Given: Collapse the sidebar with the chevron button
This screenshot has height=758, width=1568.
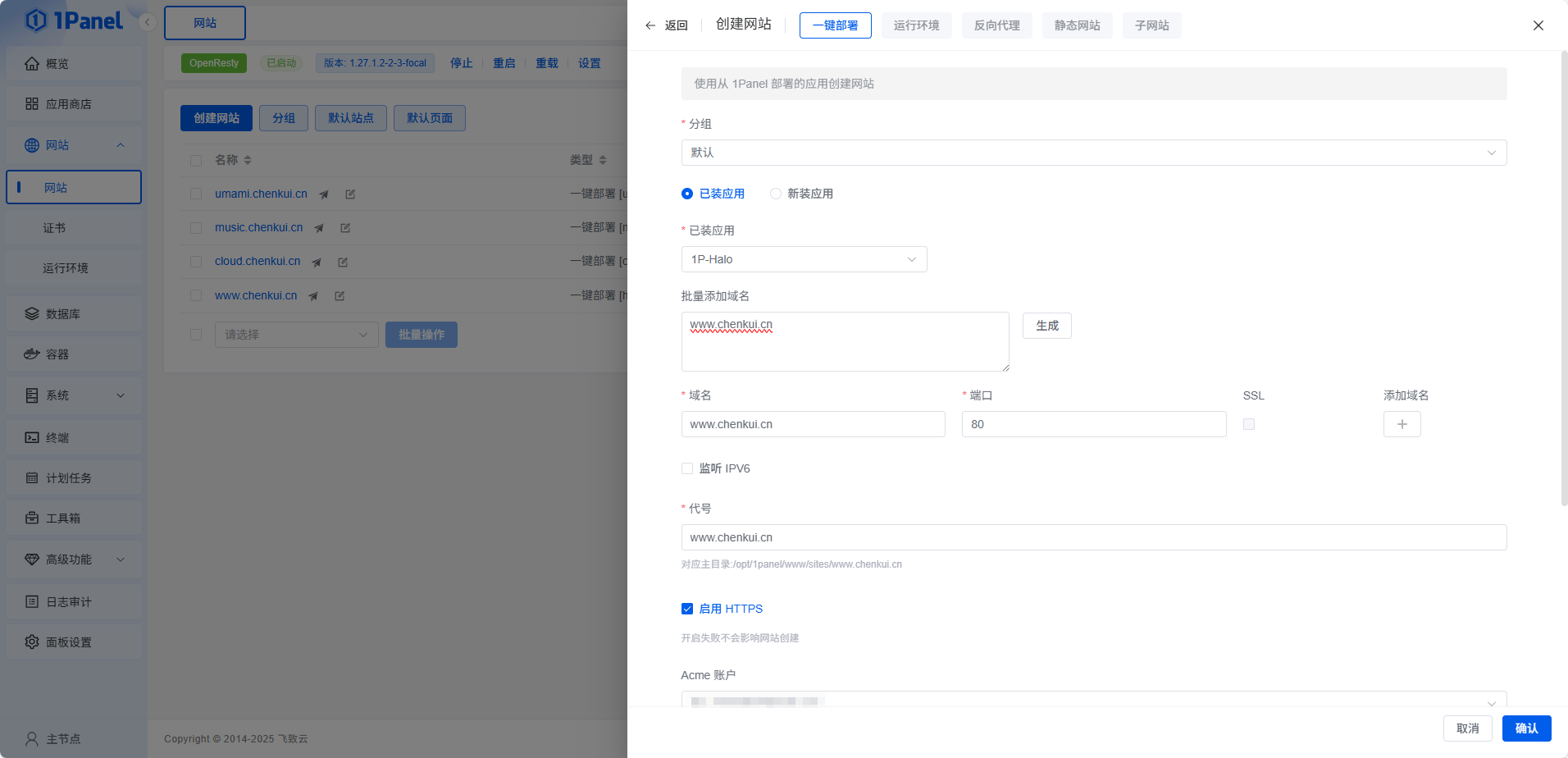Looking at the screenshot, I should point(148,22).
